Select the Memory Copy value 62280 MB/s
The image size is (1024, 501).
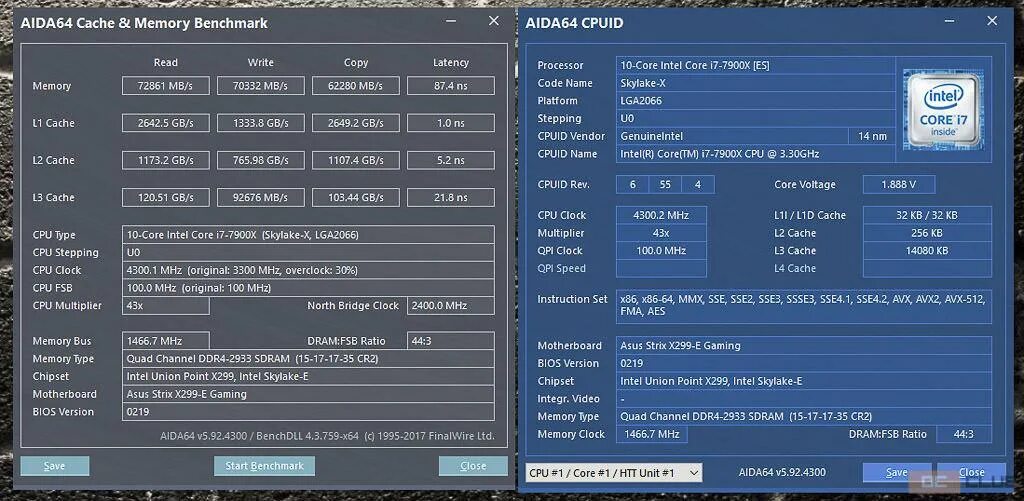[356, 86]
